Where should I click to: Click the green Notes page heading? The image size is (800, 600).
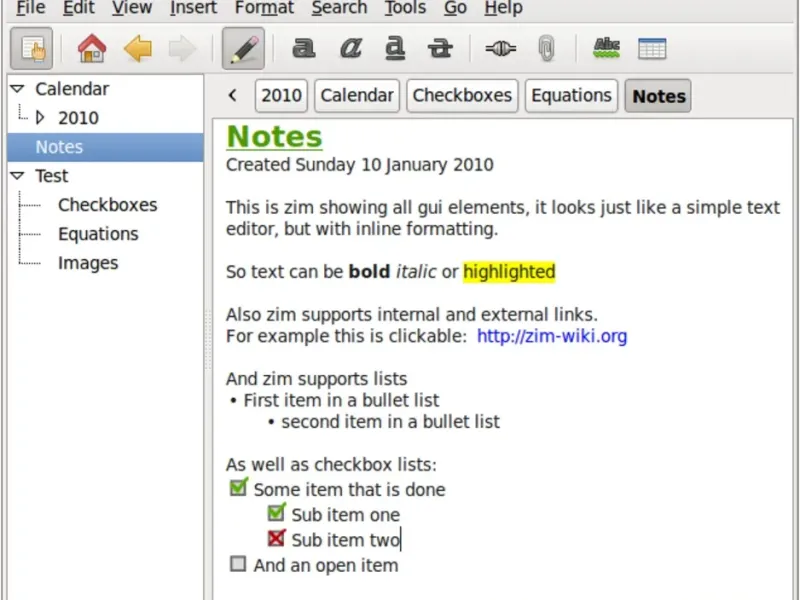pos(274,137)
